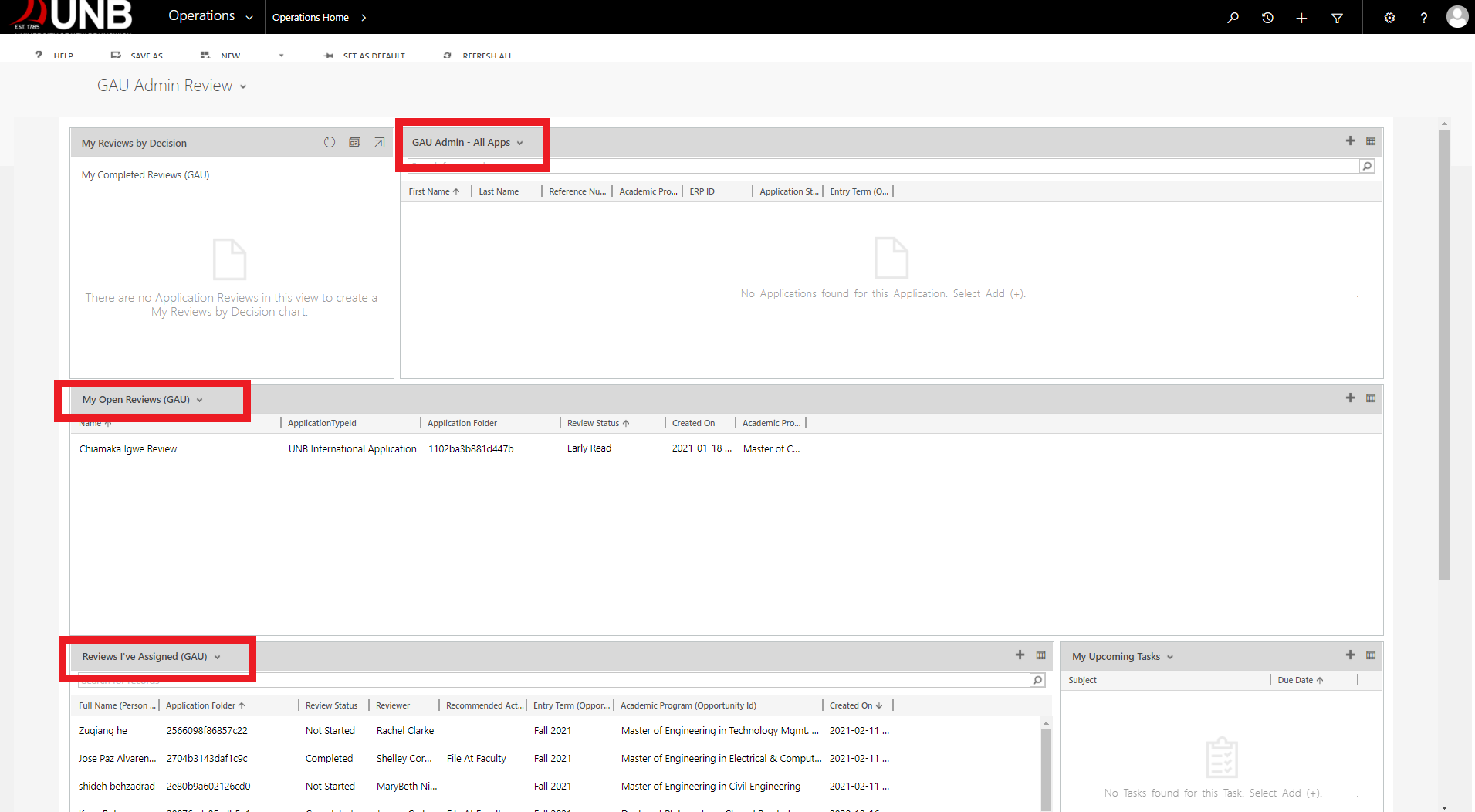
Task: Open the search icon in top bar
Action: 1233,17
